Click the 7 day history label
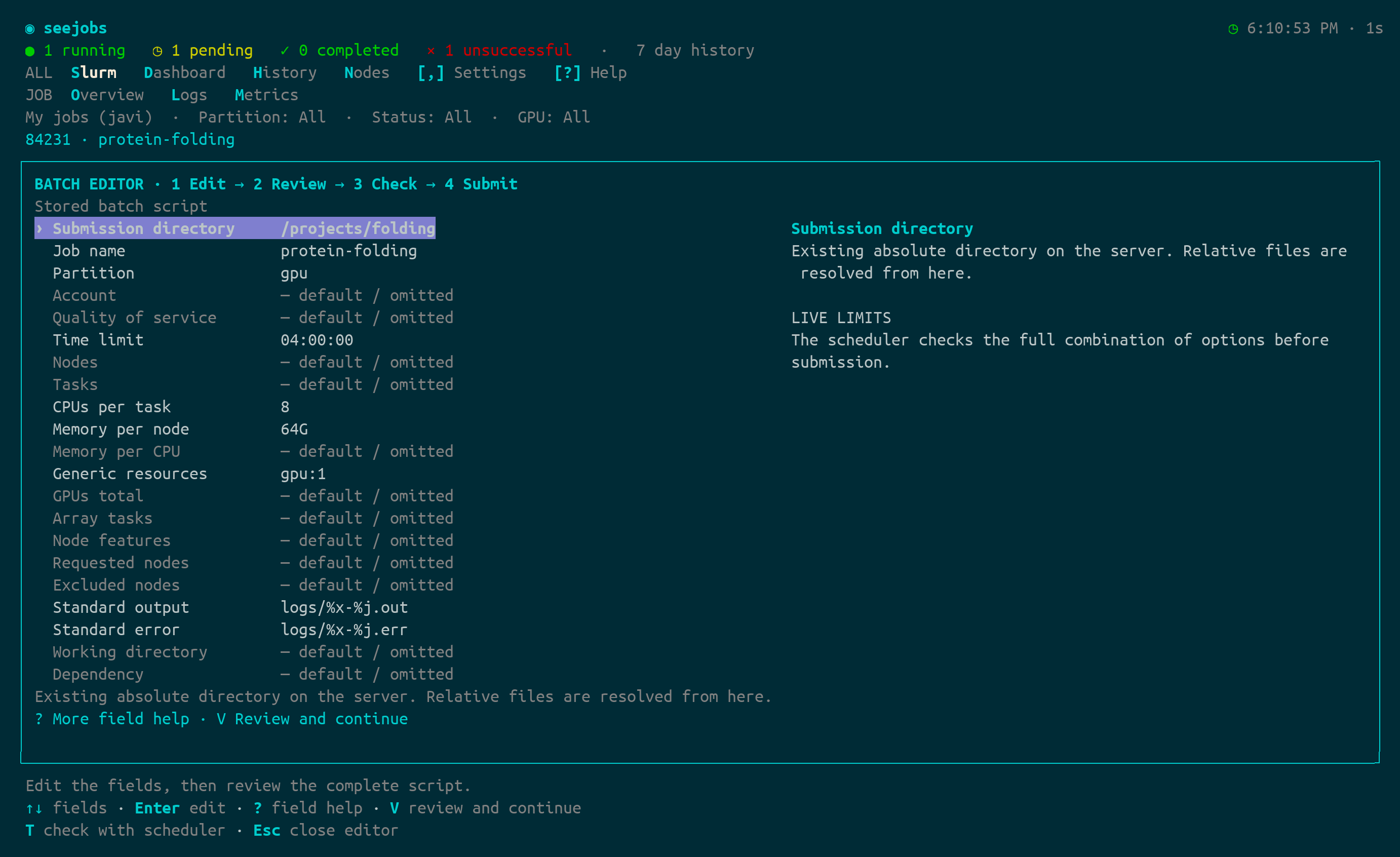The width and height of the screenshot is (1400, 857). 695,51
